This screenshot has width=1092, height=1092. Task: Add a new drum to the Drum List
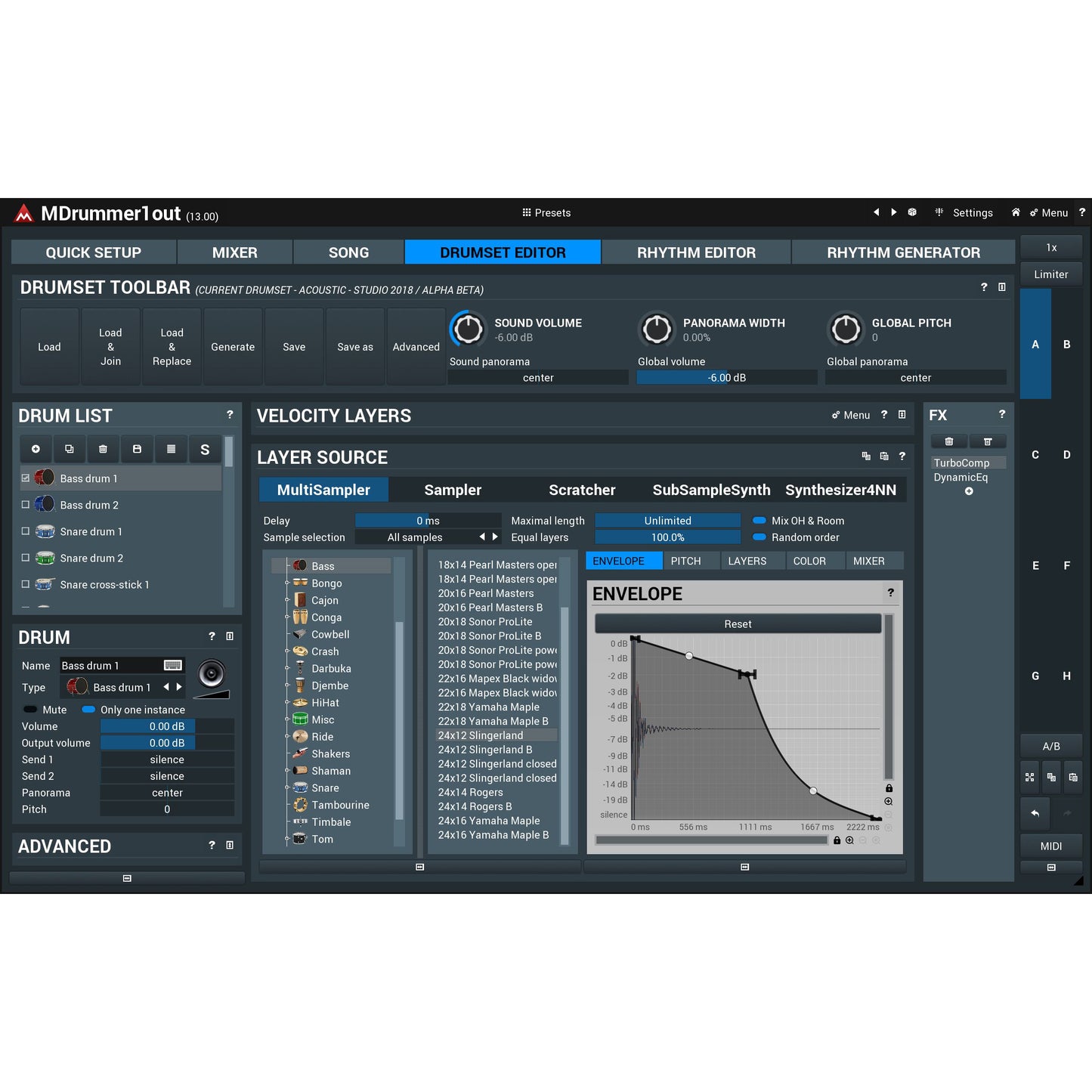point(36,448)
